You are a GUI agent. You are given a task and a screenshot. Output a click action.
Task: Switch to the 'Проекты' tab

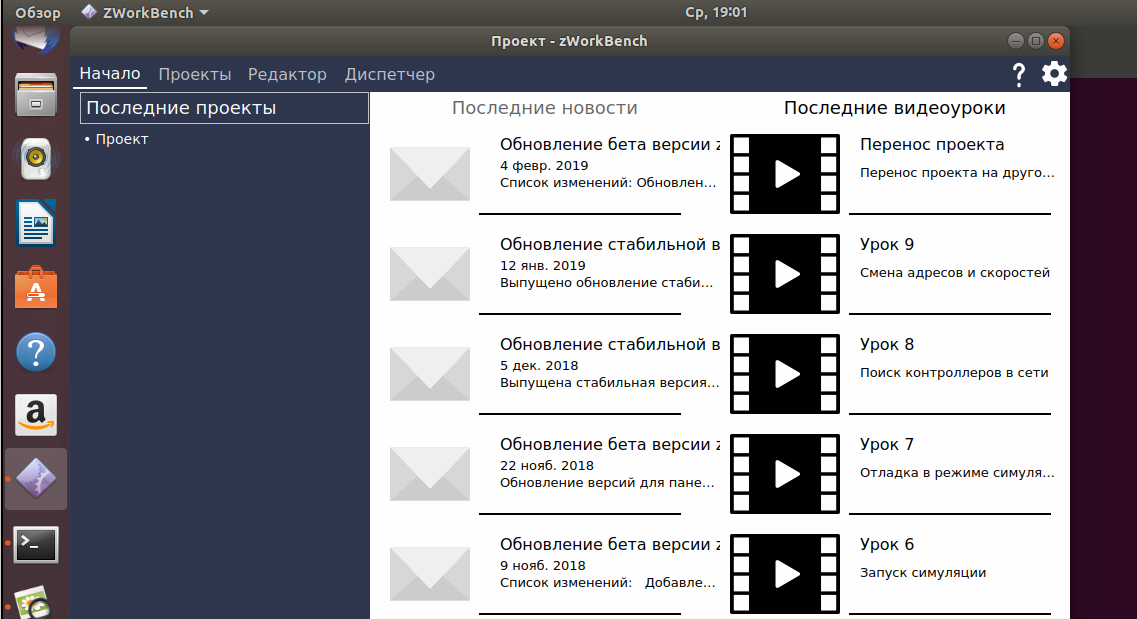[195, 74]
